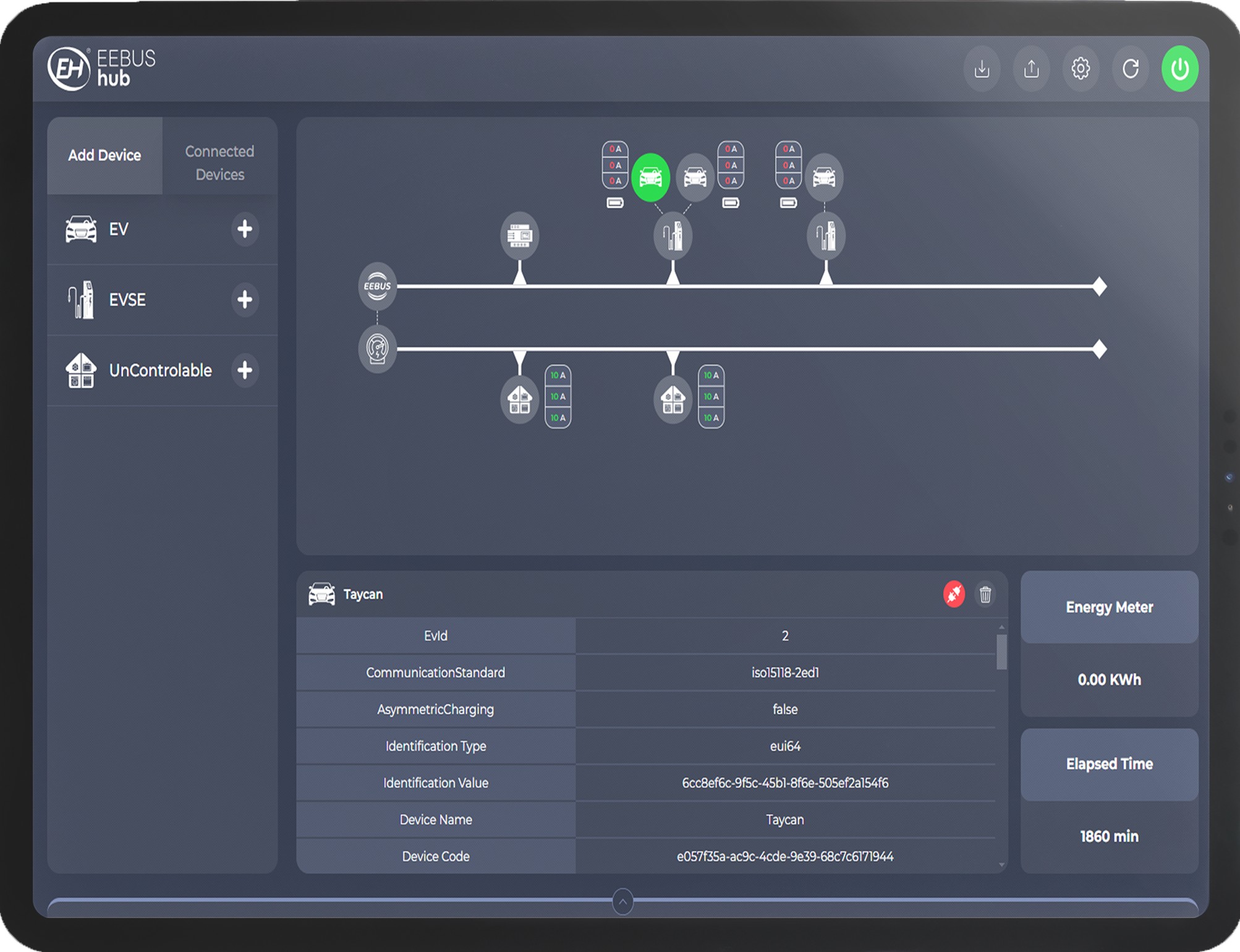Image resolution: width=1240 pixels, height=952 pixels.
Task: Select the EEBUS hub node in diagram
Action: click(377, 286)
